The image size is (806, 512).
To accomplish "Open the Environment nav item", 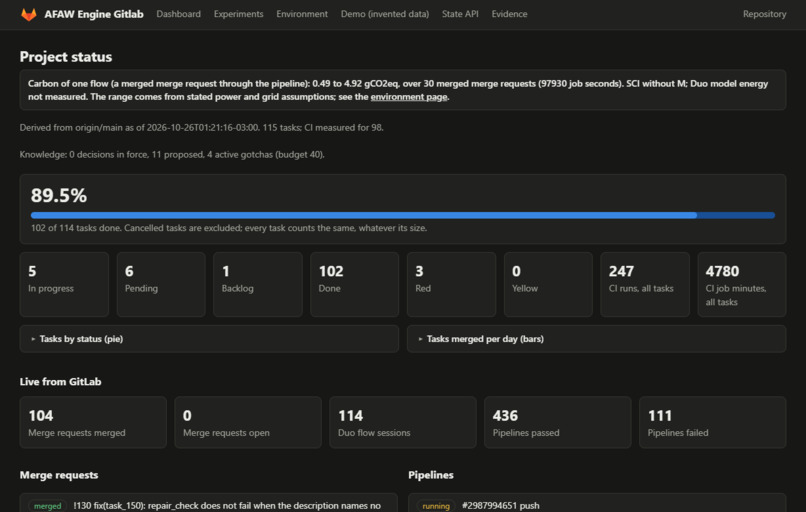I will (302, 14).
